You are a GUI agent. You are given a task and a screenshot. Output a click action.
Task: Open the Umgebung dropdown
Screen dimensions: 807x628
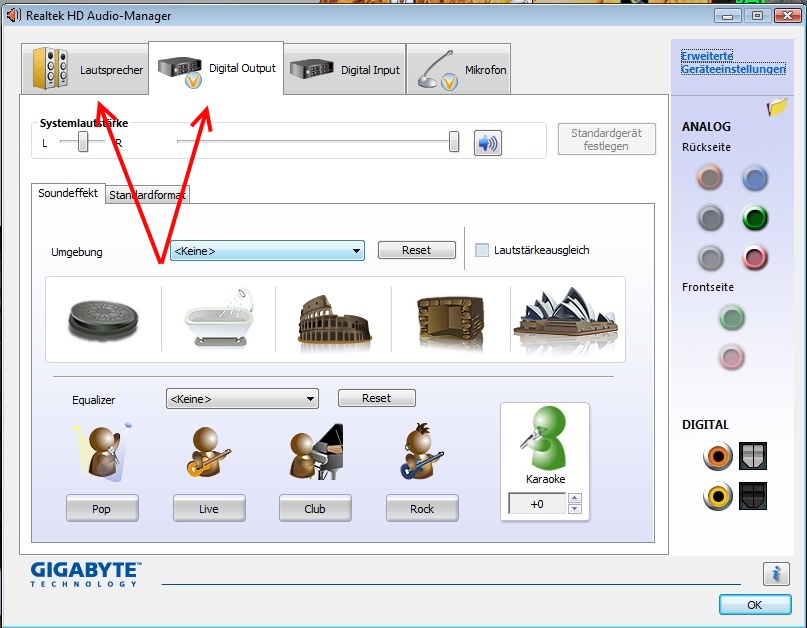(x=267, y=251)
